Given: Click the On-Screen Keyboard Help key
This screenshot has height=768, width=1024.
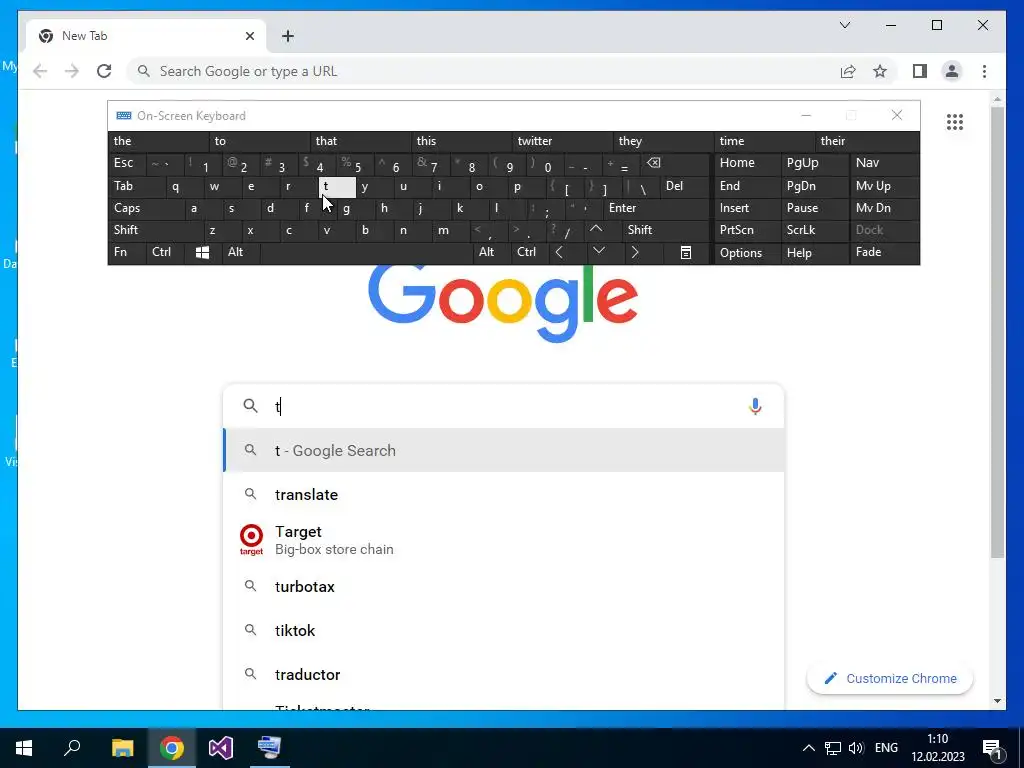Looking at the screenshot, I should coord(814,253).
